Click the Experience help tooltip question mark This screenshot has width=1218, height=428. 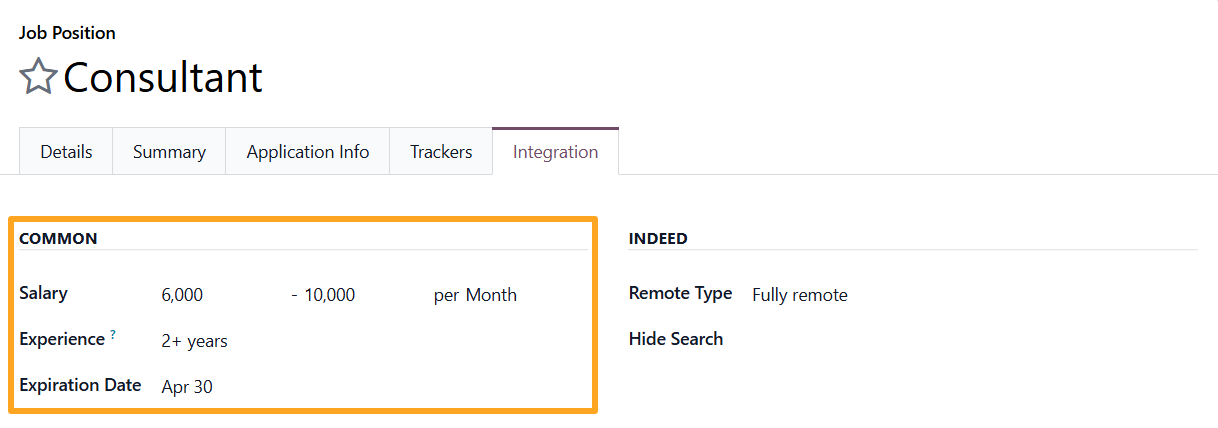(113, 335)
